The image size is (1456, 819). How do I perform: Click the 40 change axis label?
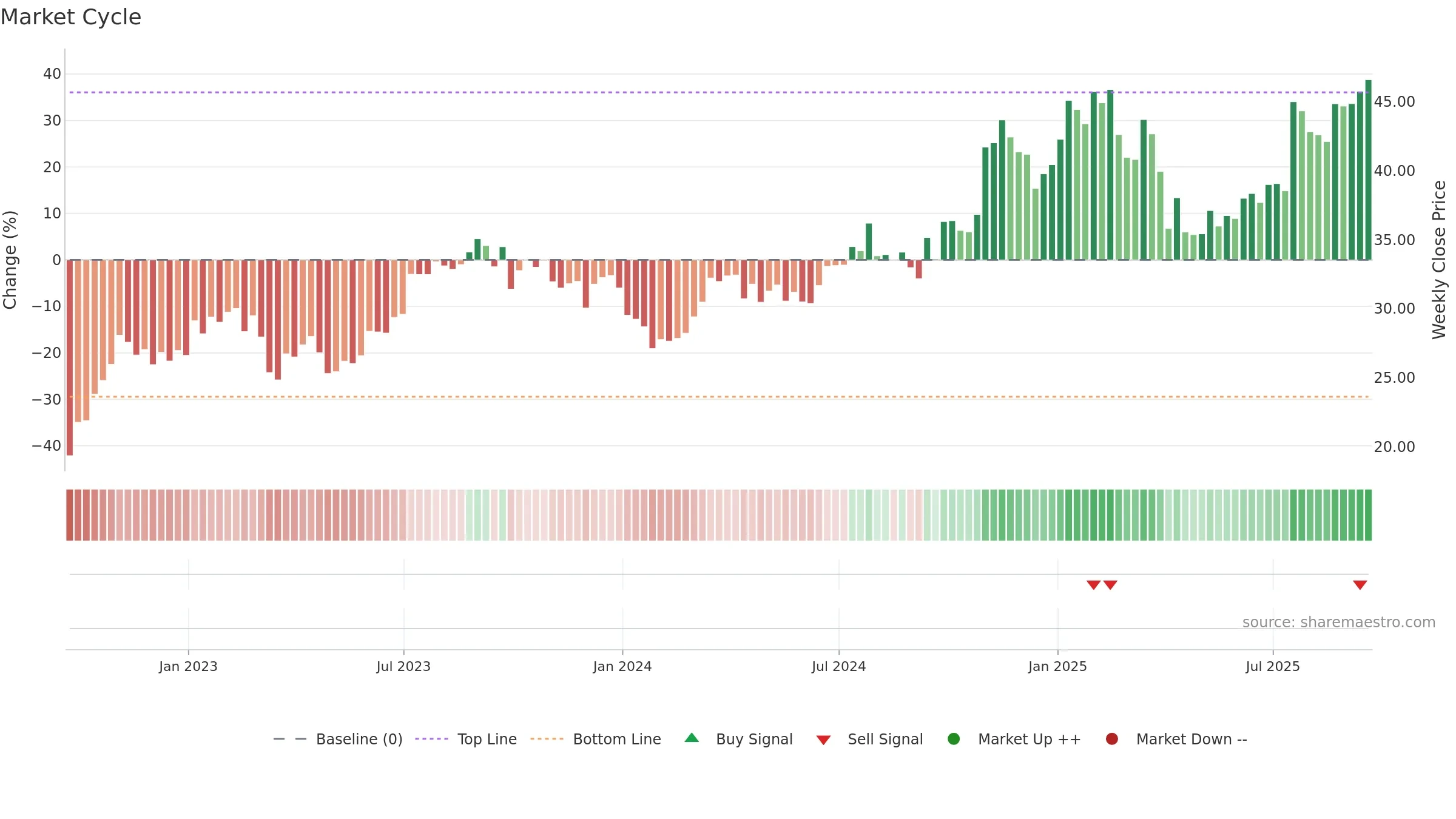click(52, 73)
